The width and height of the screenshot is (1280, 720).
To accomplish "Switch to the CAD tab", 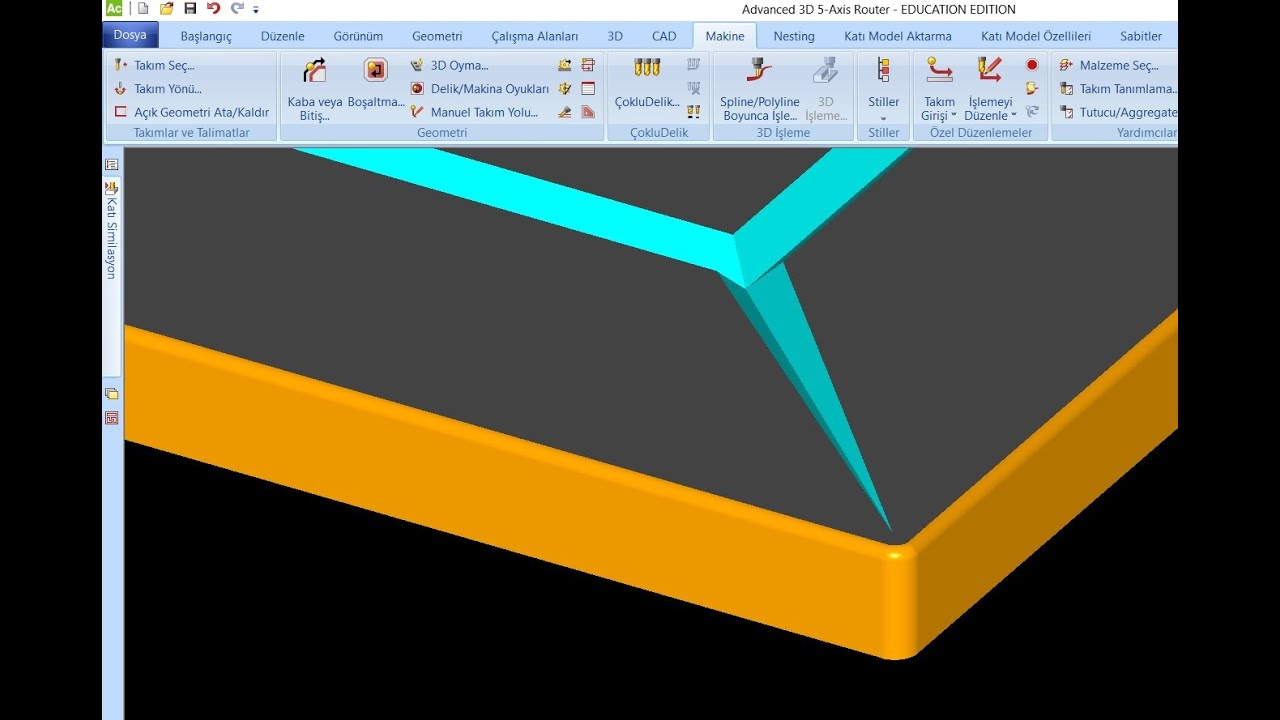I will coord(664,36).
